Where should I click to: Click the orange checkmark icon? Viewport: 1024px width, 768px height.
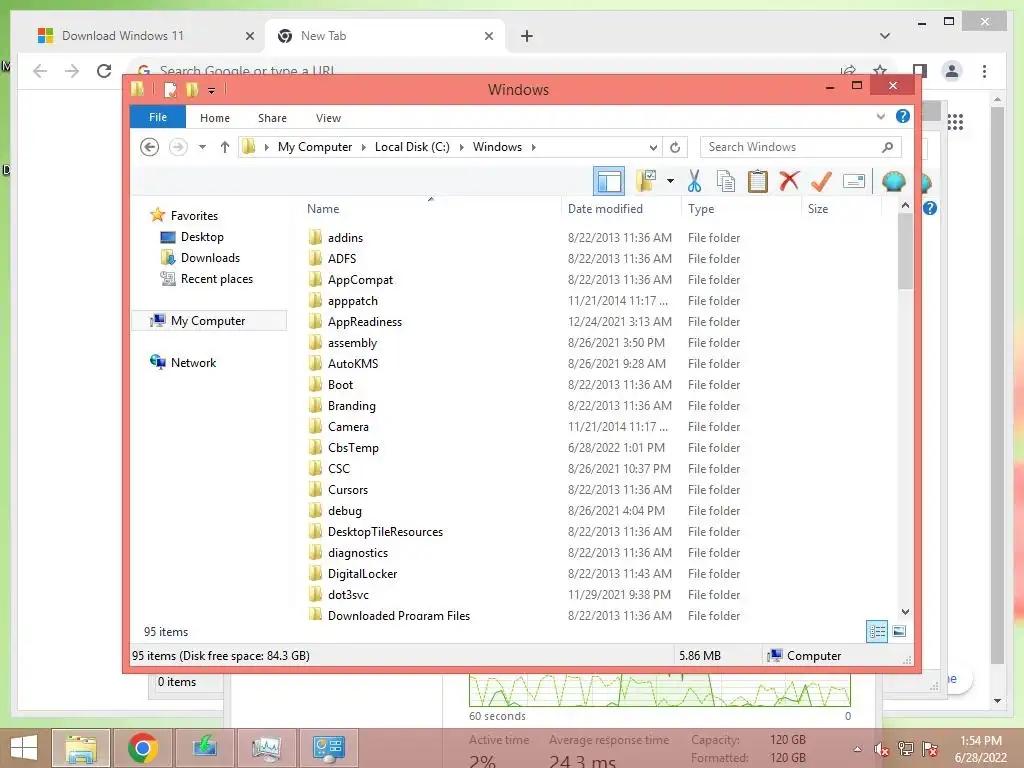(821, 181)
